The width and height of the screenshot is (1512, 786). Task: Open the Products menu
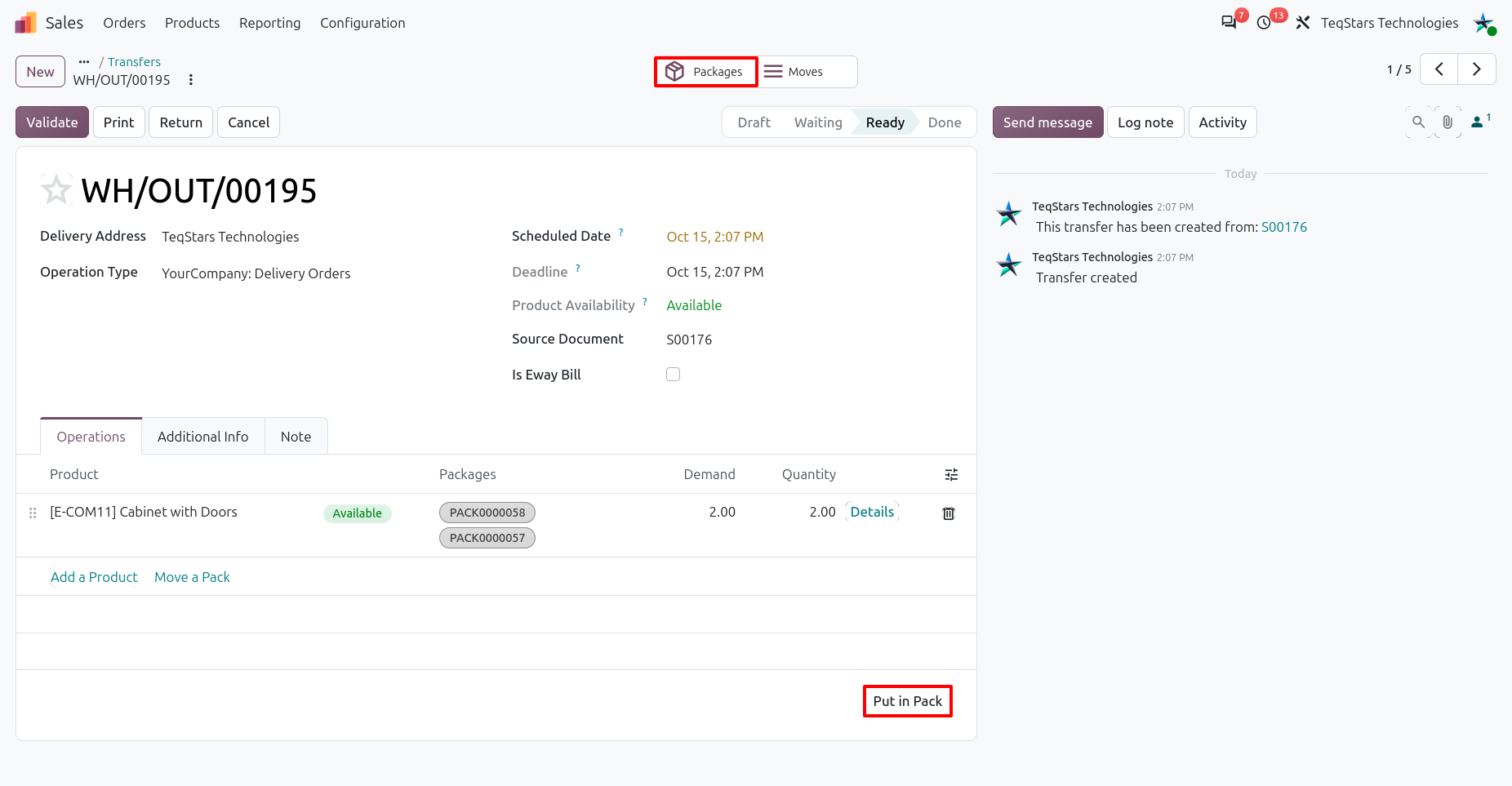point(192,23)
